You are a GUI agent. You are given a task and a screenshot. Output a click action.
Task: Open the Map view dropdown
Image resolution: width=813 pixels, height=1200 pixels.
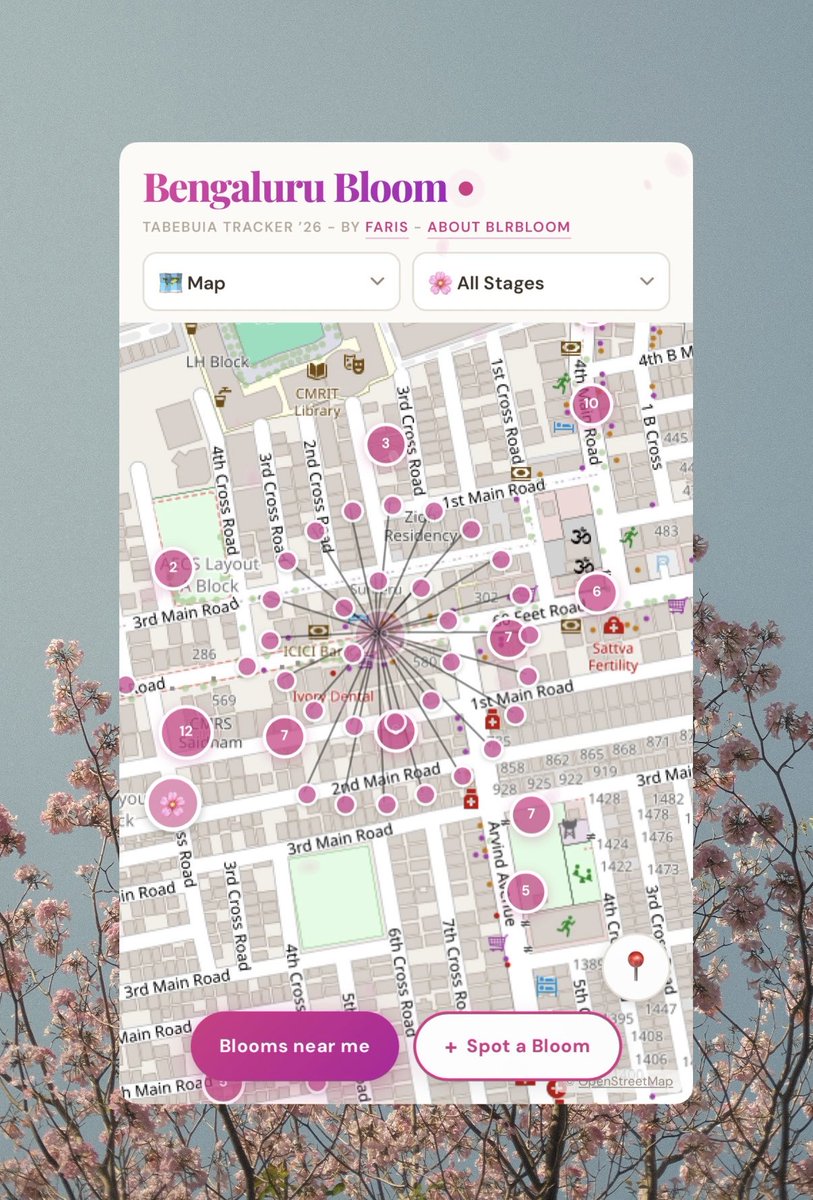pos(271,282)
